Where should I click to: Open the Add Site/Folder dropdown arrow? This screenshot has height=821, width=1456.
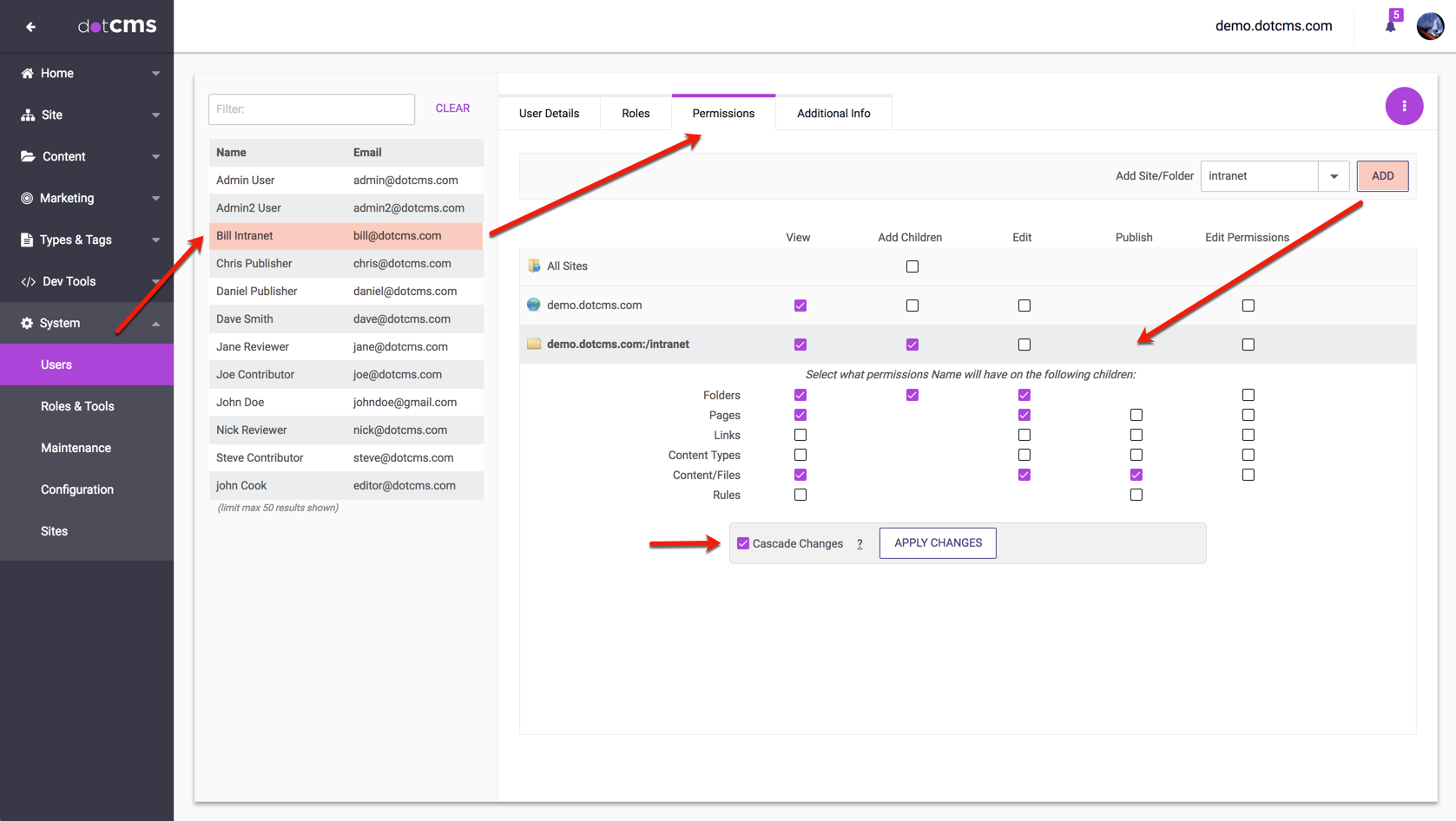tap(1334, 176)
